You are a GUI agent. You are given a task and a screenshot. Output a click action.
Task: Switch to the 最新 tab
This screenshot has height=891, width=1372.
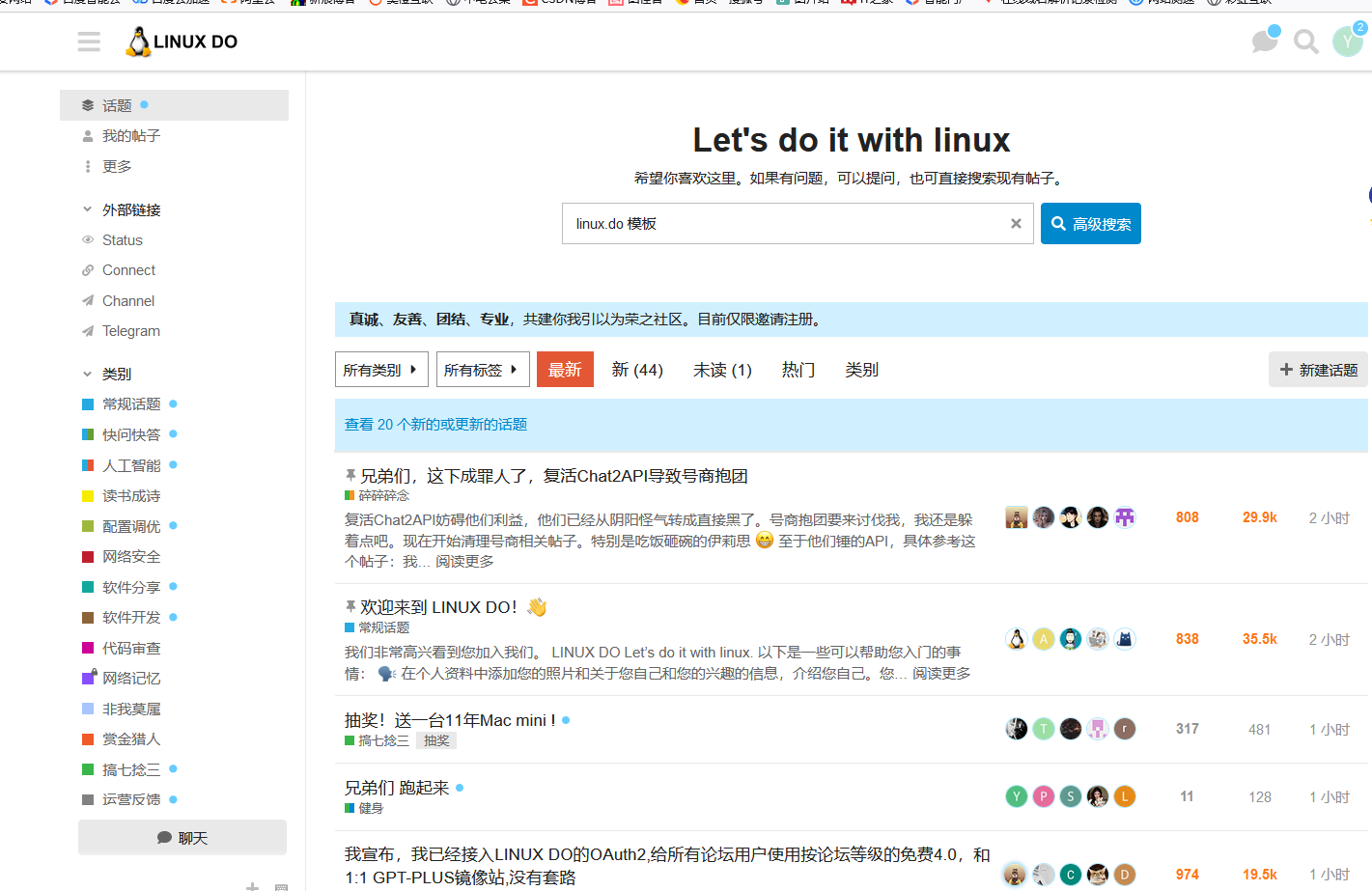point(565,370)
